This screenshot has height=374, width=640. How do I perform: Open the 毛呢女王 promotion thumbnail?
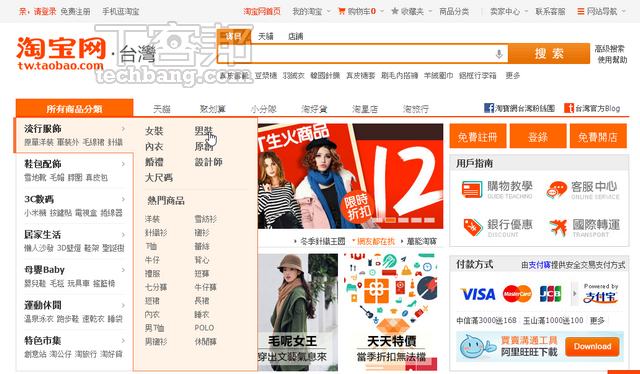(x=298, y=312)
